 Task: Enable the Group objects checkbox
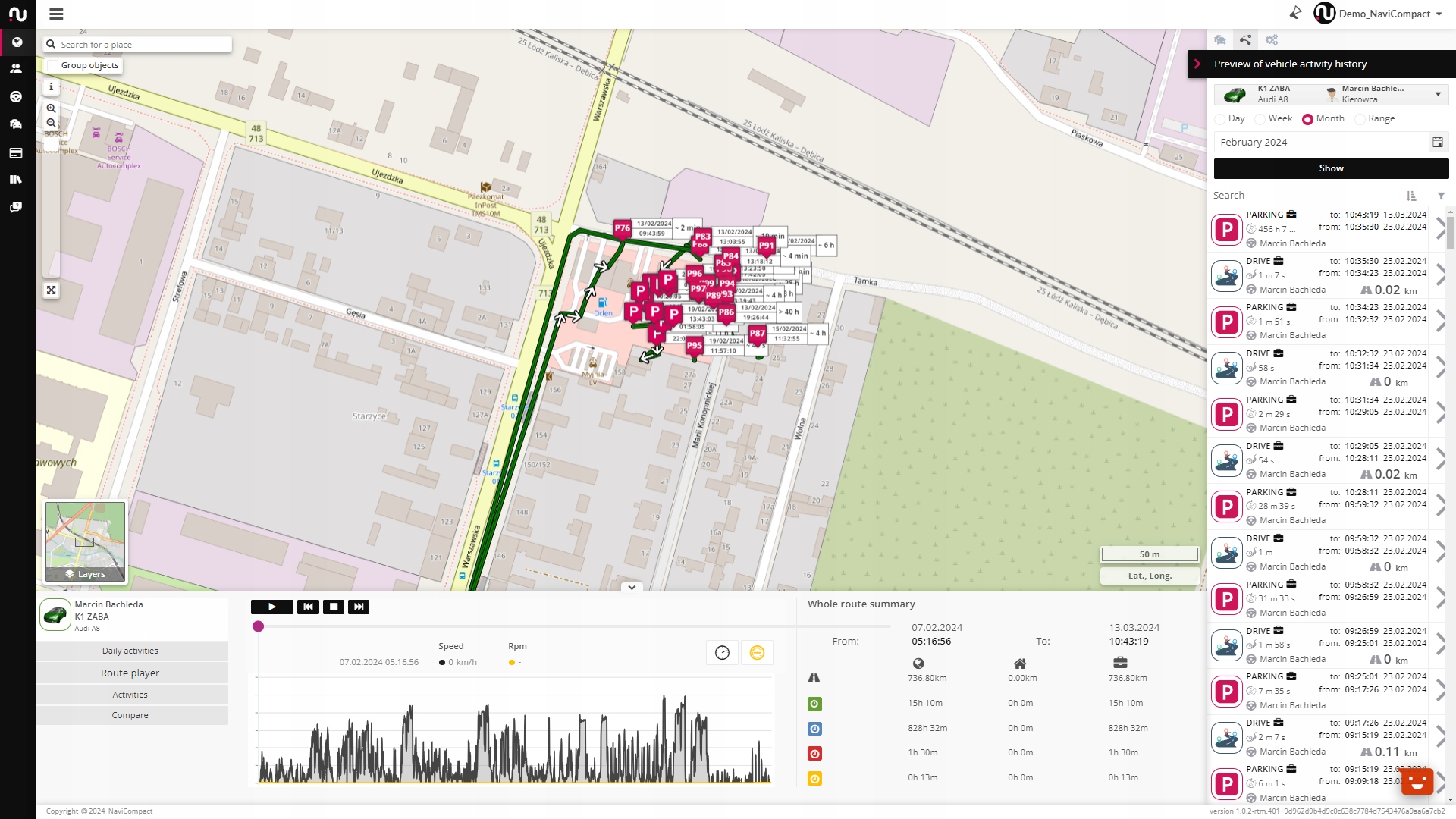click(x=53, y=66)
